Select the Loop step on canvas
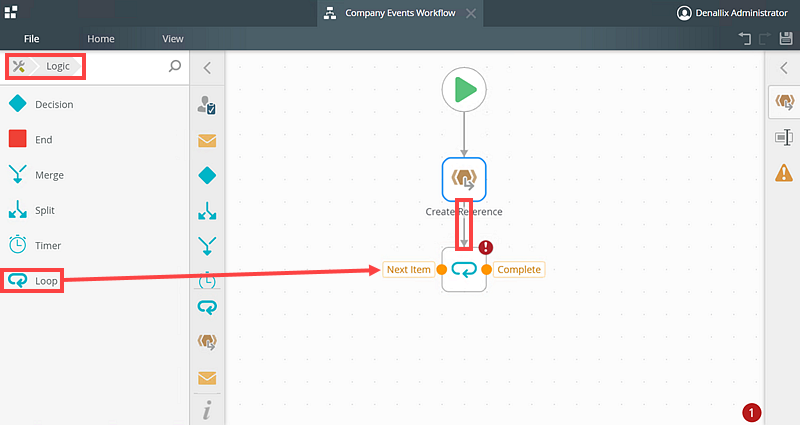 click(464, 269)
